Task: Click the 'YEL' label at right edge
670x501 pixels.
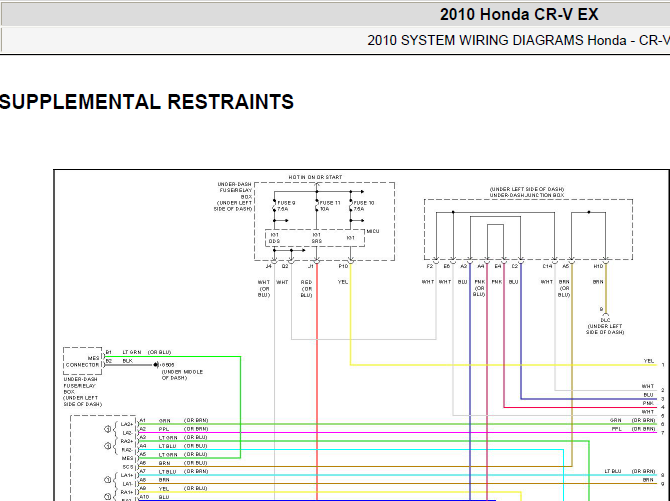Action: (x=649, y=361)
